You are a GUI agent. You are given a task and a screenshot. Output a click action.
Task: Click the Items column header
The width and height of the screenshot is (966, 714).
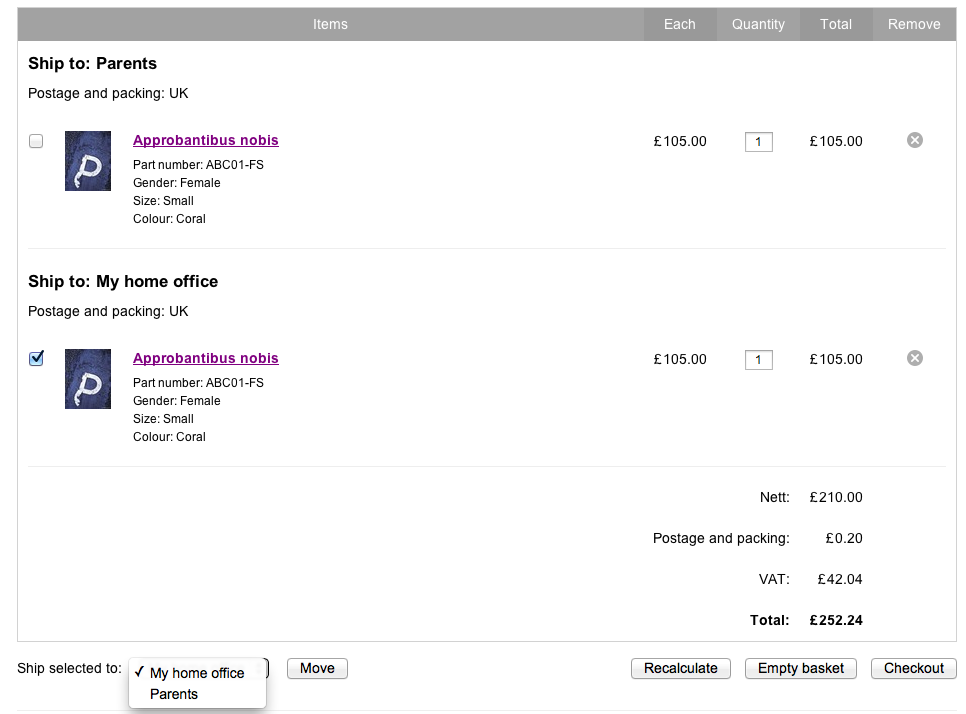(330, 24)
